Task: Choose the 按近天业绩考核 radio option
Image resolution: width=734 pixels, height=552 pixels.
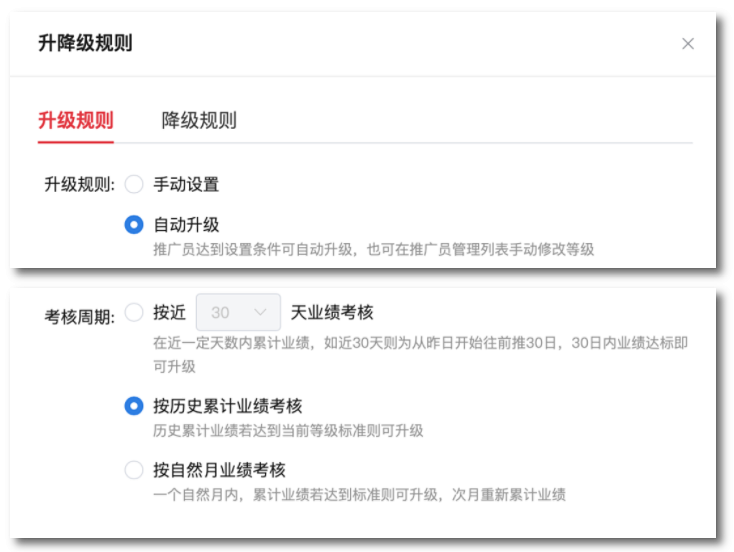Action: click(134, 312)
